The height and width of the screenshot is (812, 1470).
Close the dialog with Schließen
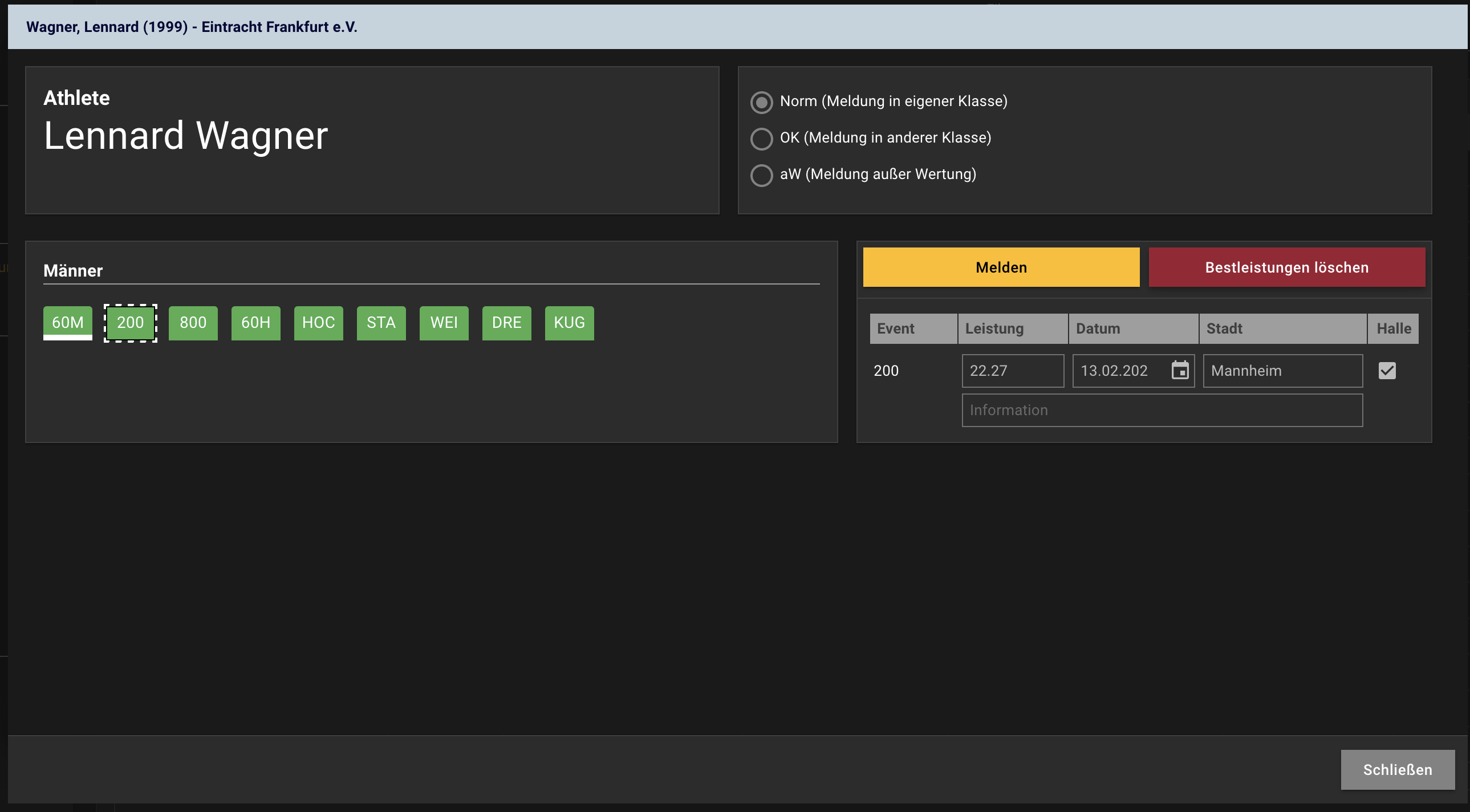click(x=1398, y=770)
